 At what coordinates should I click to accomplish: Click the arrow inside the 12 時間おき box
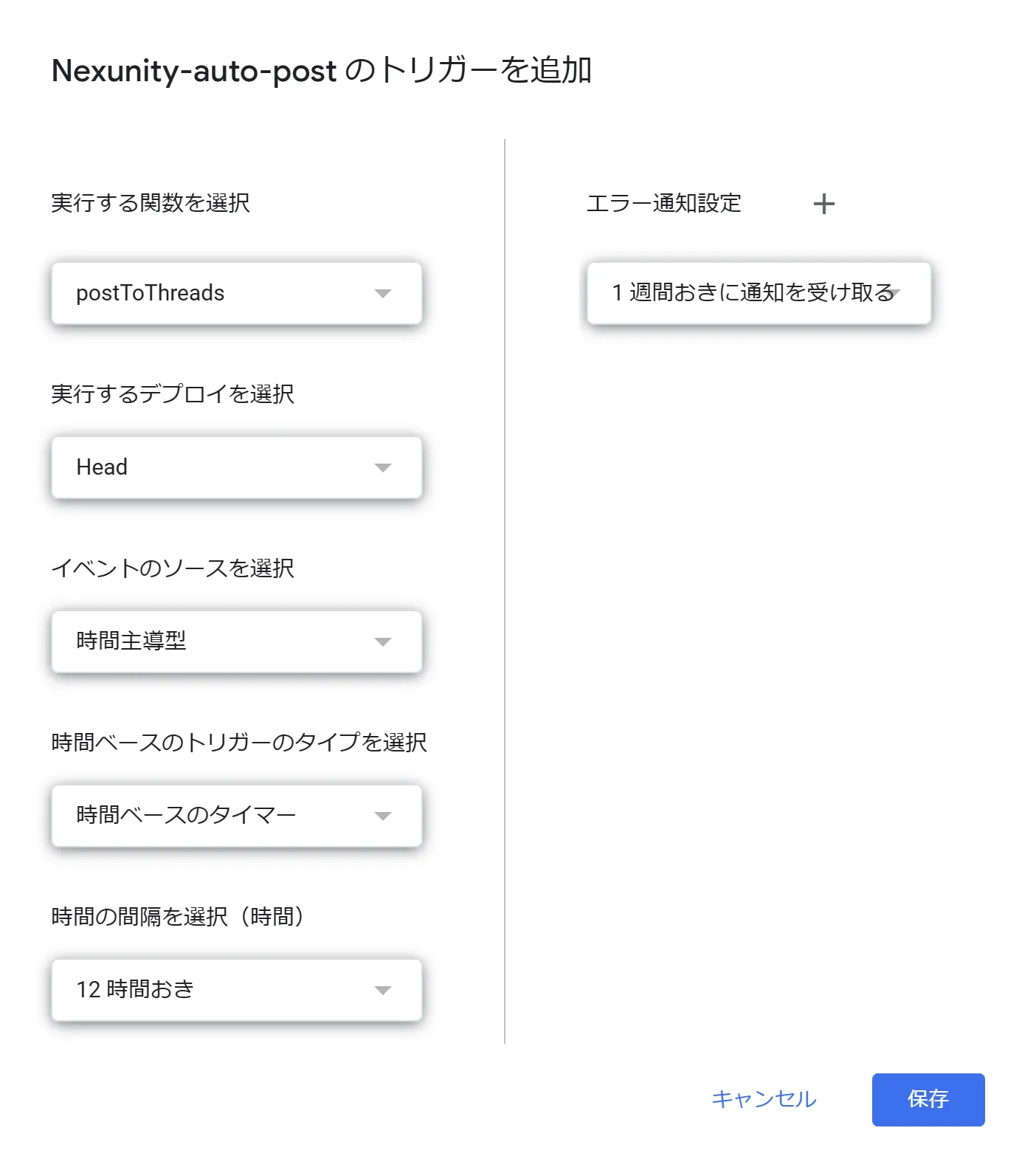(383, 989)
